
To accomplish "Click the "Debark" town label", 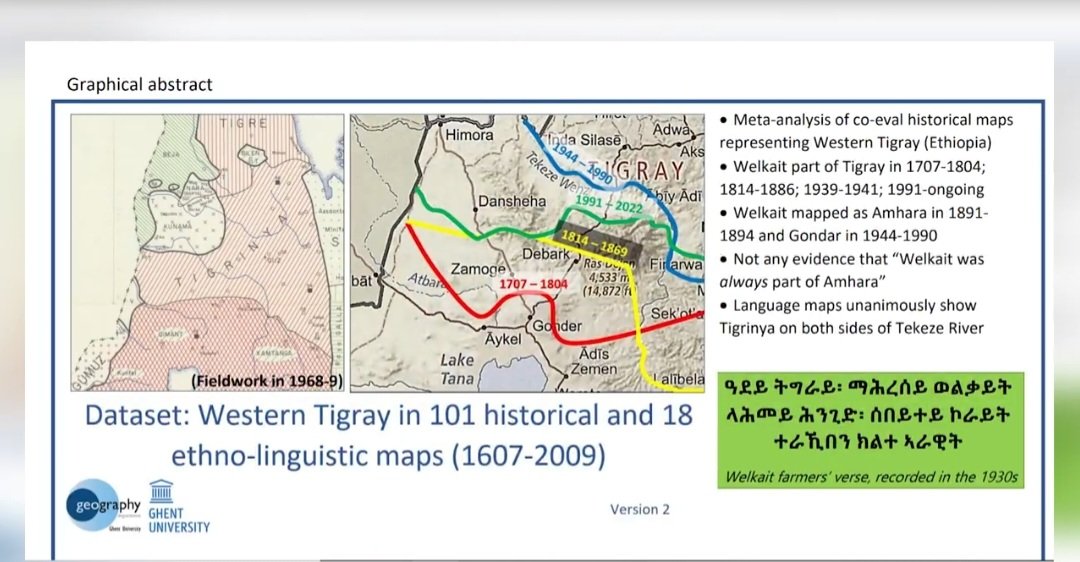I will point(546,253).
